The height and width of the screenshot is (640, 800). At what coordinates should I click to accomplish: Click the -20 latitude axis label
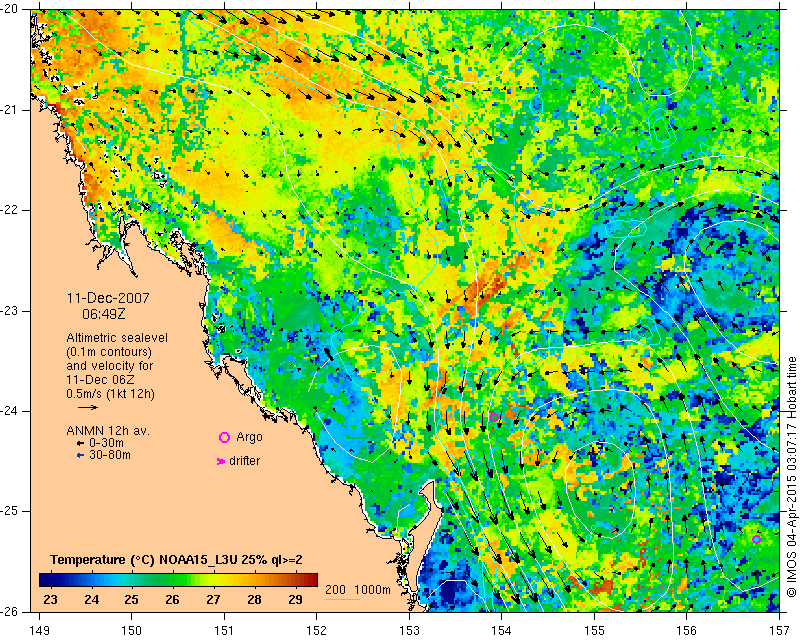point(10,9)
